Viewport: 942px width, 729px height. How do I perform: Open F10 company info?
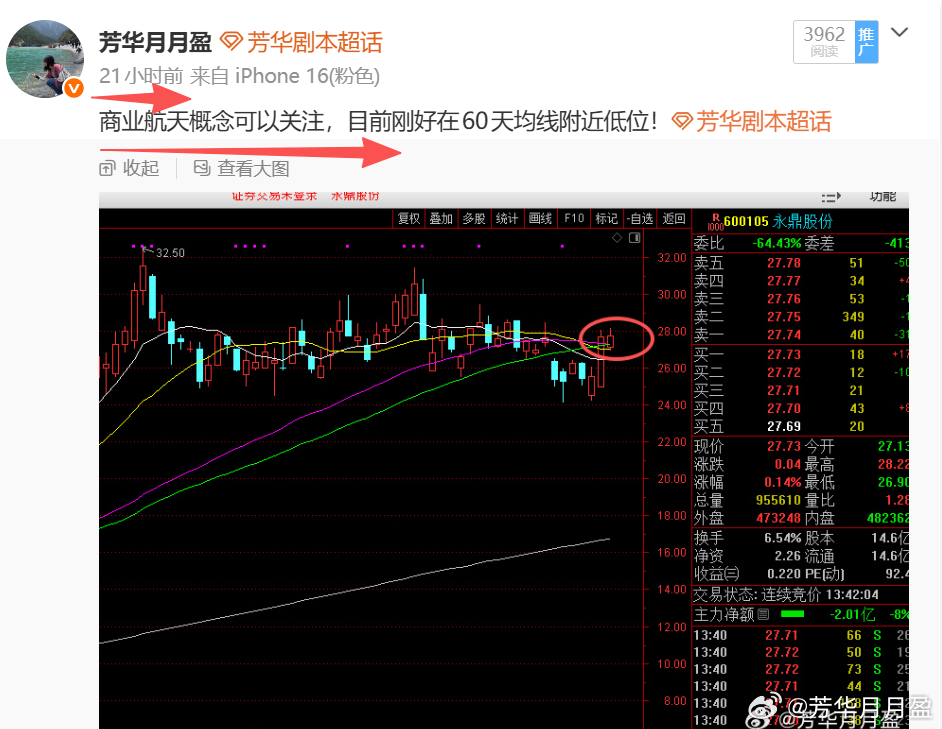[574, 219]
